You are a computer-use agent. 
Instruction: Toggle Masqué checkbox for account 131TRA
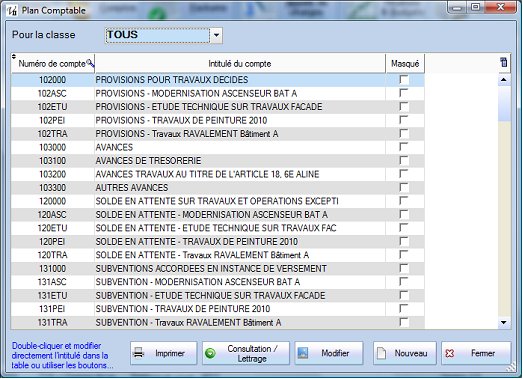404,322
